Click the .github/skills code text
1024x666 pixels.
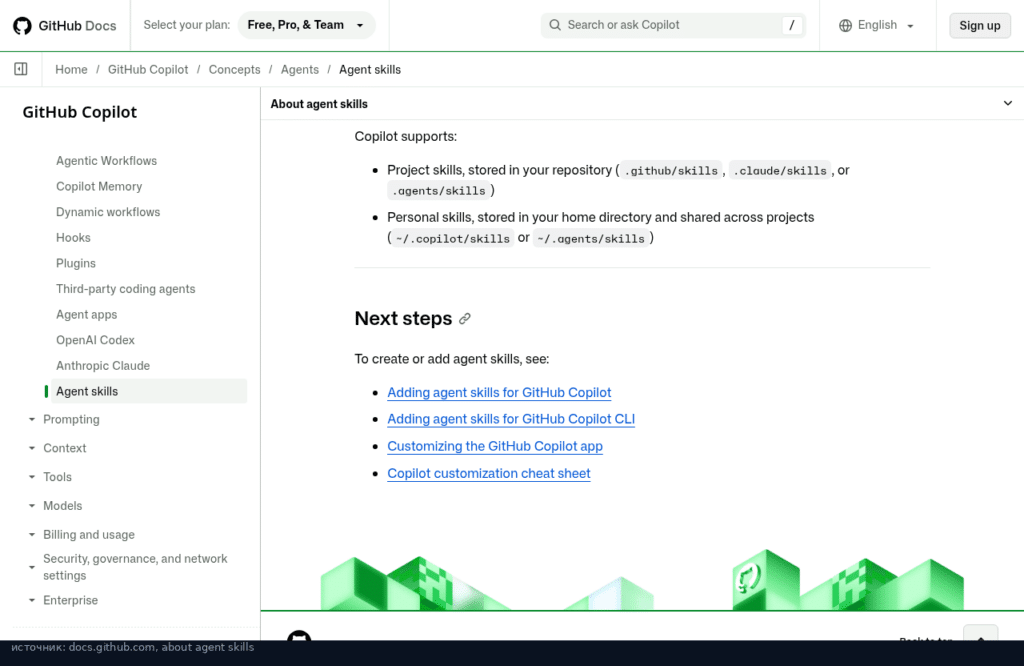[671, 170]
